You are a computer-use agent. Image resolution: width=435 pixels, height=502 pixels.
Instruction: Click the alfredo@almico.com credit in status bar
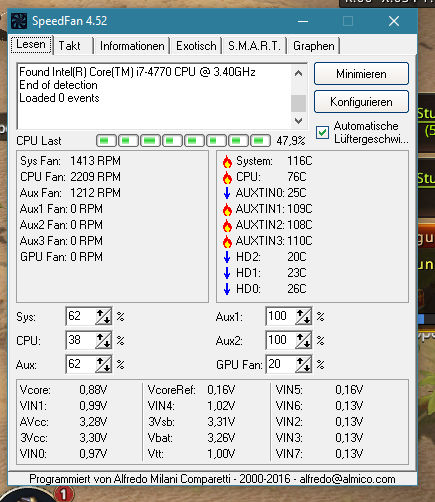[x=347, y=479]
